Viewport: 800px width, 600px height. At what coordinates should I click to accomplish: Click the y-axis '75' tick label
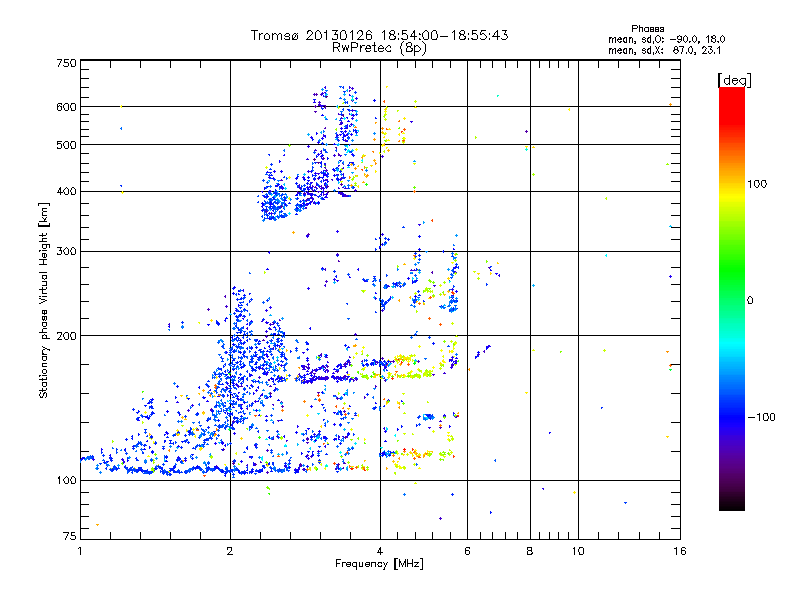70,536
